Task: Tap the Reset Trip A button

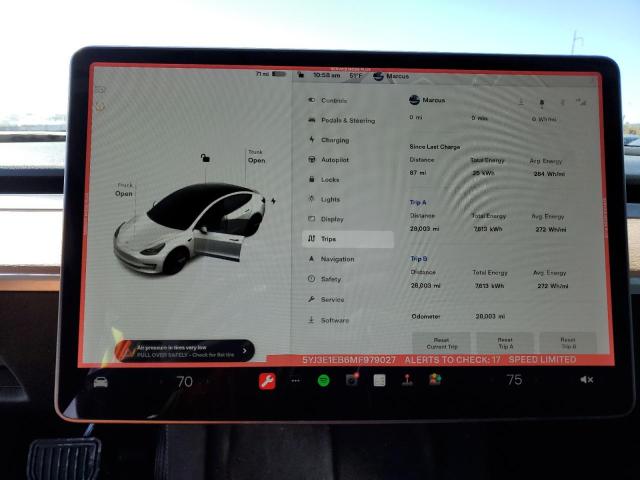Action: tap(505, 343)
